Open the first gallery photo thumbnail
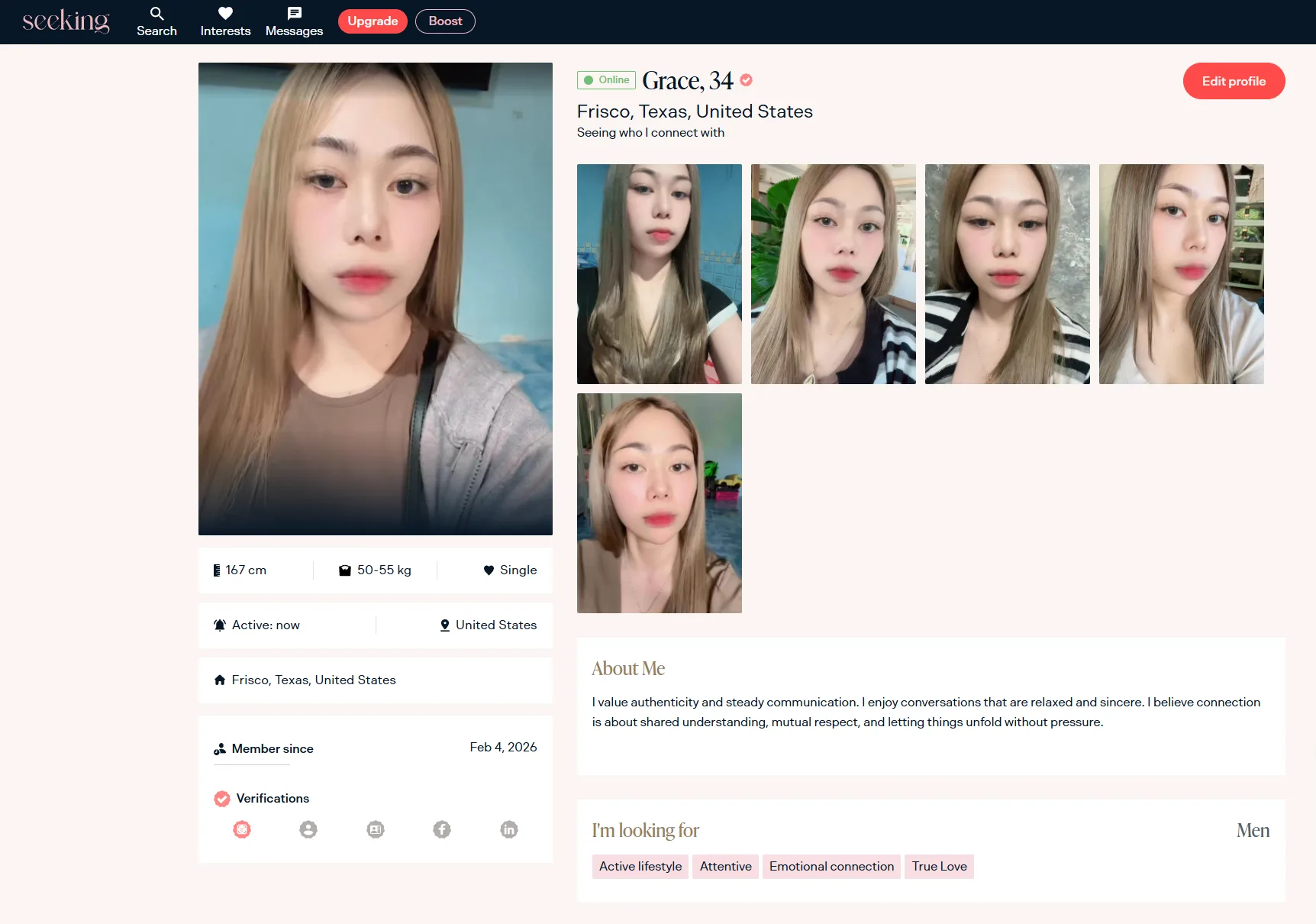This screenshot has width=1316, height=924. (660, 274)
